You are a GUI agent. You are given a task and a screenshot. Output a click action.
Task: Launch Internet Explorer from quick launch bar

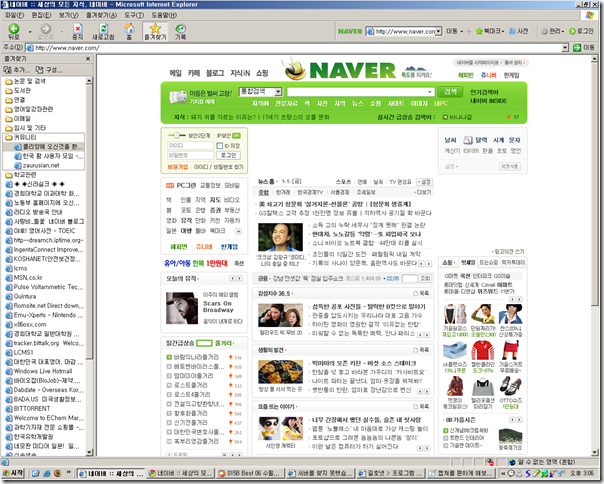click(x=47, y=473)
